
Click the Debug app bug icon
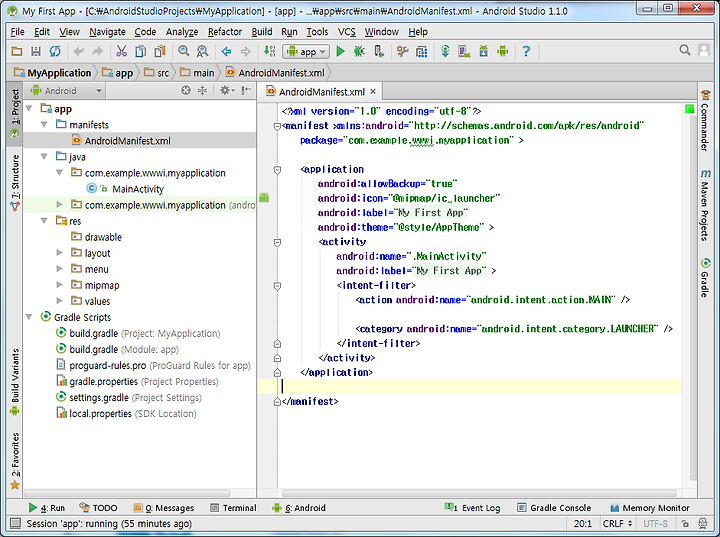point(359,51)
